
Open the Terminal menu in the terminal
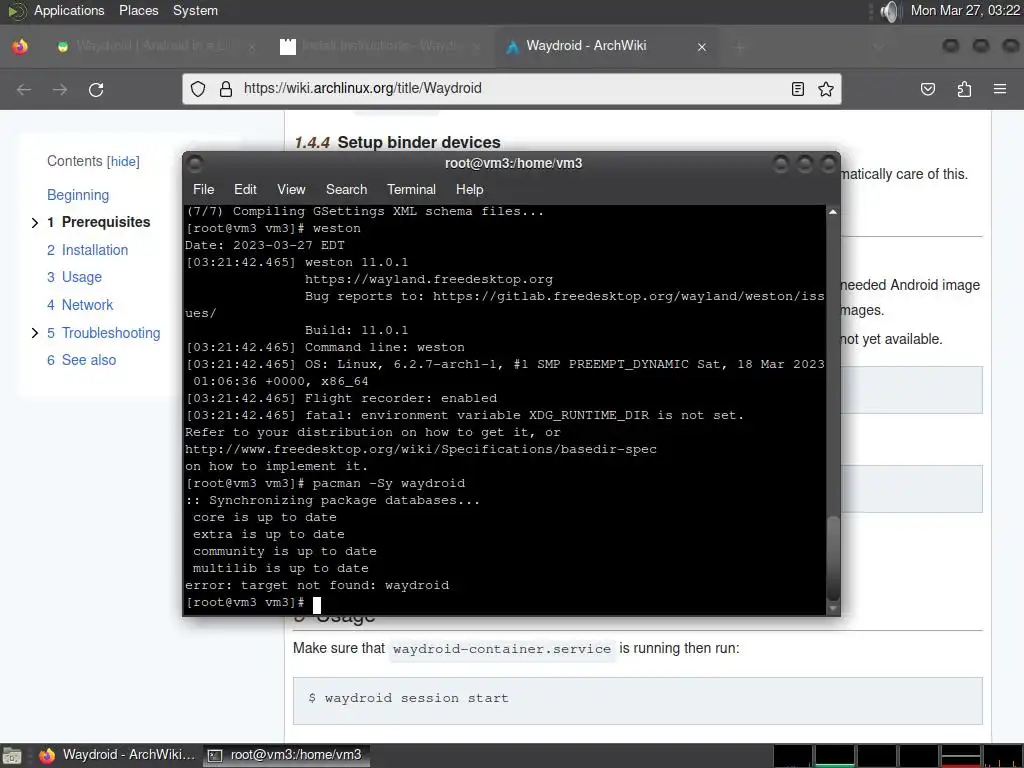[411, 189]
